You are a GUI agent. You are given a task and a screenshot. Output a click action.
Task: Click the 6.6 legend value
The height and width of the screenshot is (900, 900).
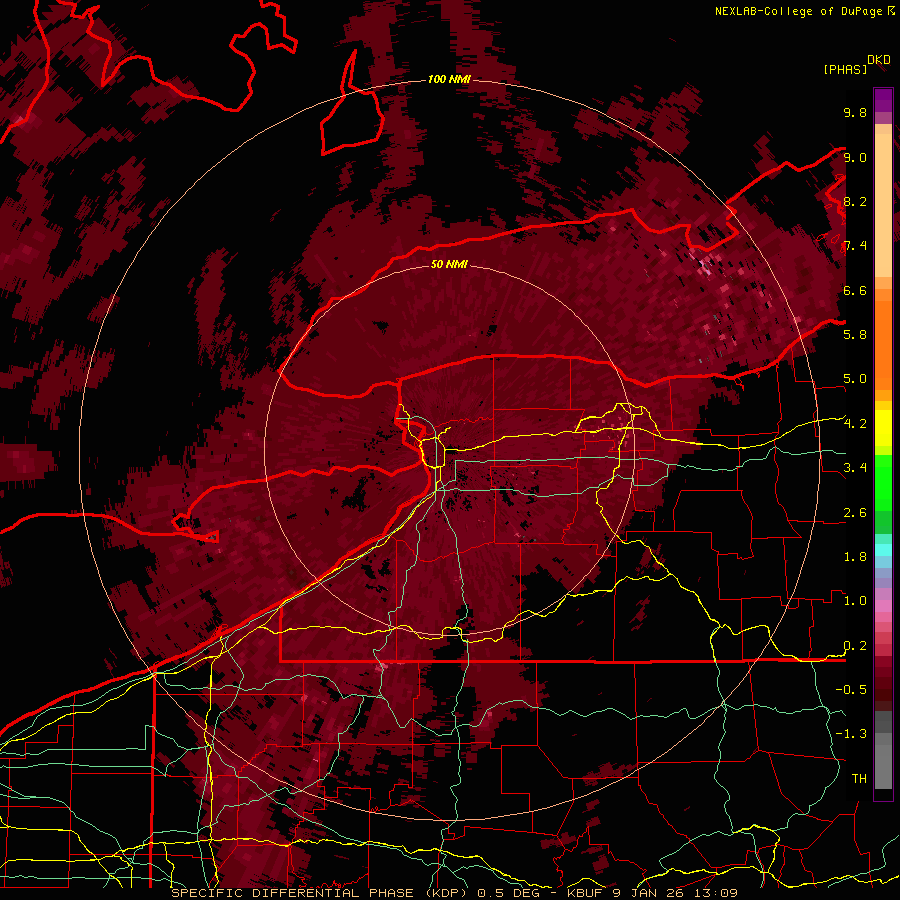855,290
